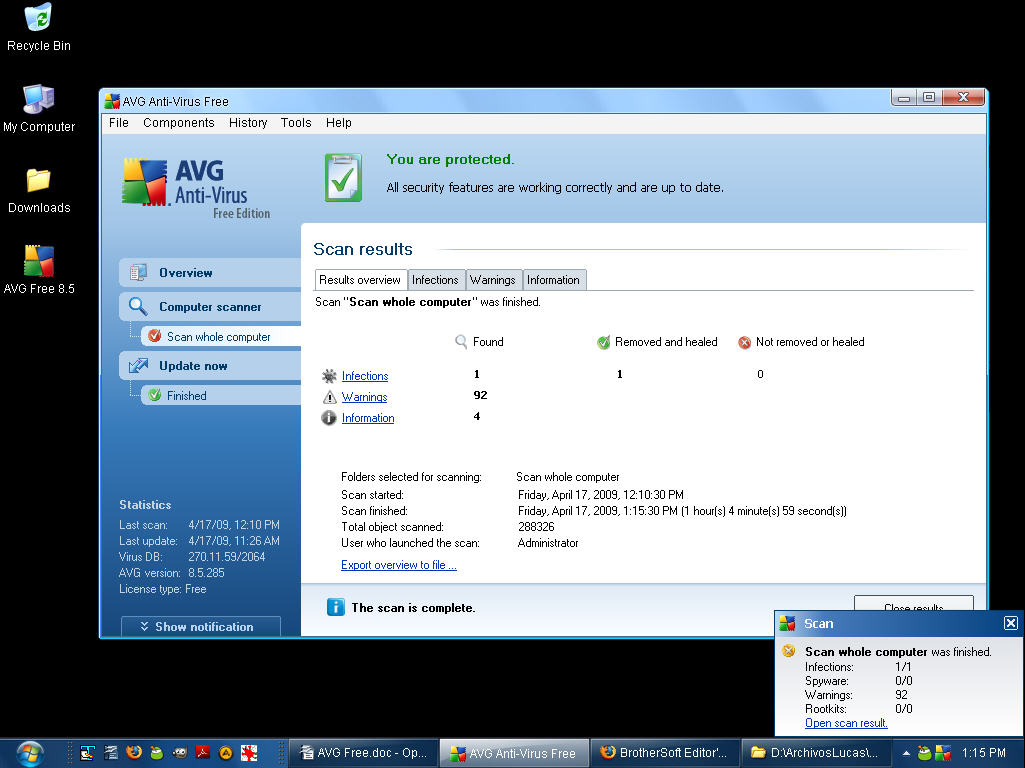Image resolution: width=1025 pixels, height=768 pixels.
Task: Switch to the Warnings tab
Action: (x=493, y=280)
